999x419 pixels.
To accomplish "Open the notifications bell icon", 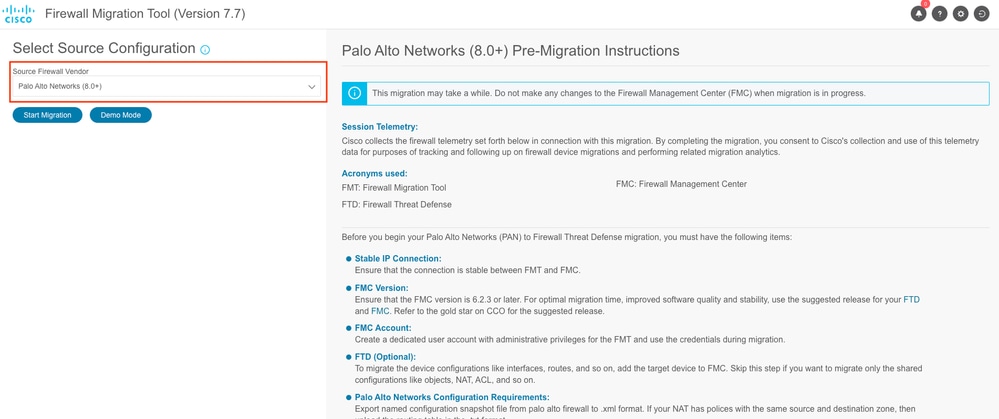I will pos(918,14).
